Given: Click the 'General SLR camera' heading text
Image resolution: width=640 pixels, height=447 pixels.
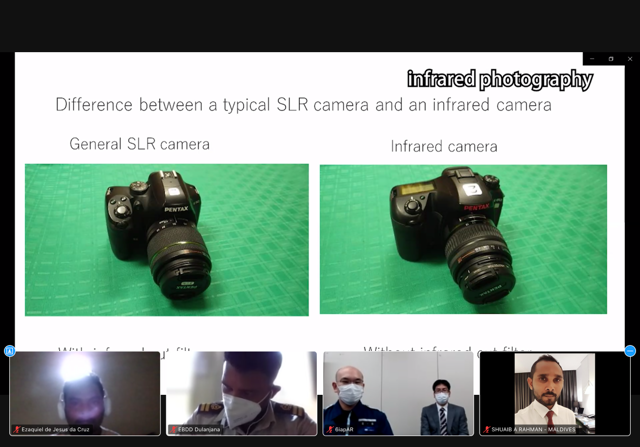Looking at the screenshot, I should pyautogui.click(x=140, y=144).
